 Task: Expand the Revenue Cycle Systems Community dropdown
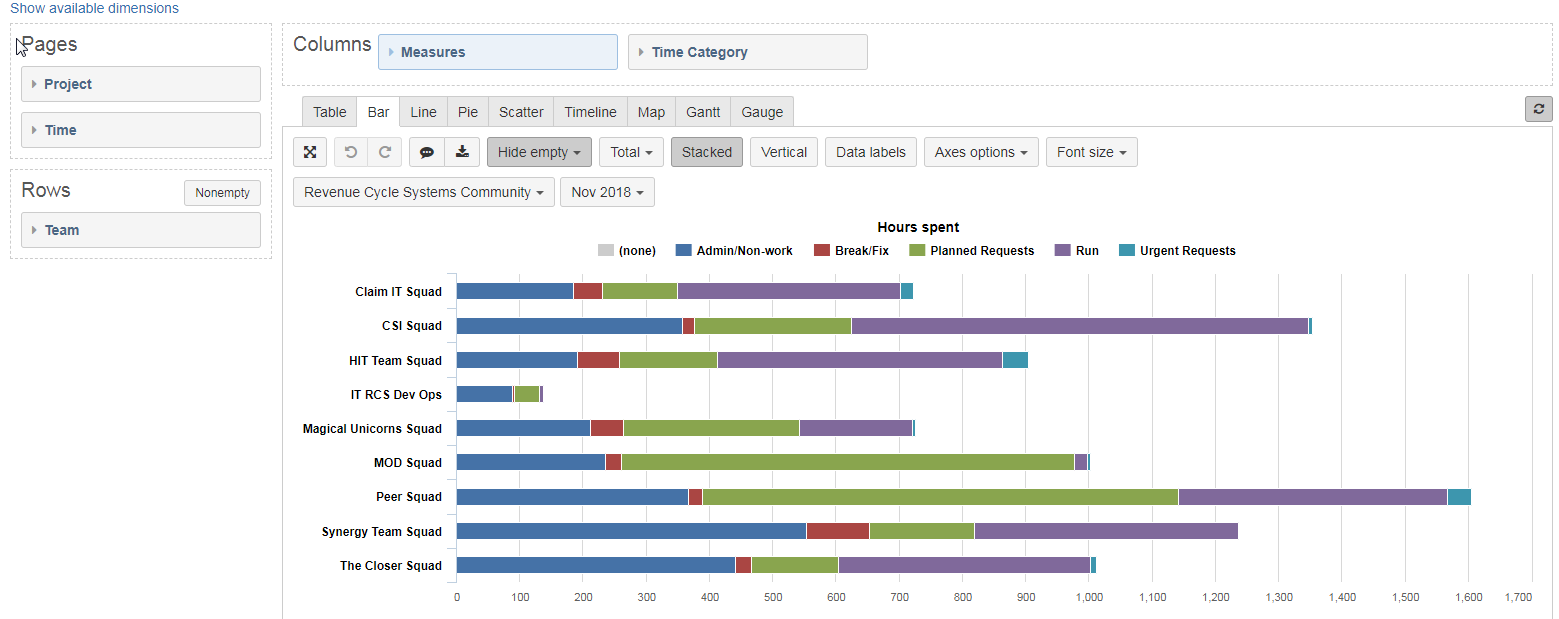click(x=423, y=192)
